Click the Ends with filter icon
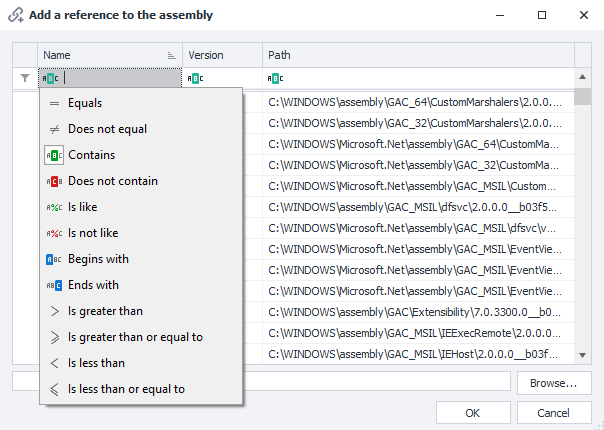The image size is (604, 430). click(54, 285)
